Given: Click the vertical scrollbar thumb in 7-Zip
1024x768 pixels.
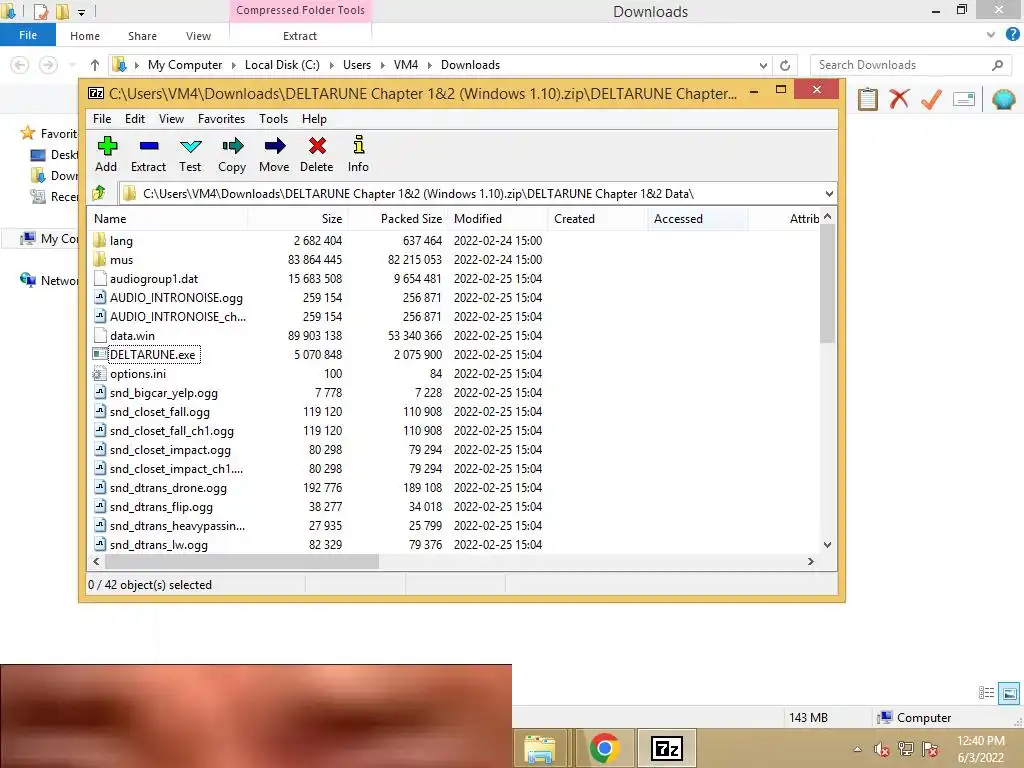Looking at the screenshot, I should tap(827, 283).
